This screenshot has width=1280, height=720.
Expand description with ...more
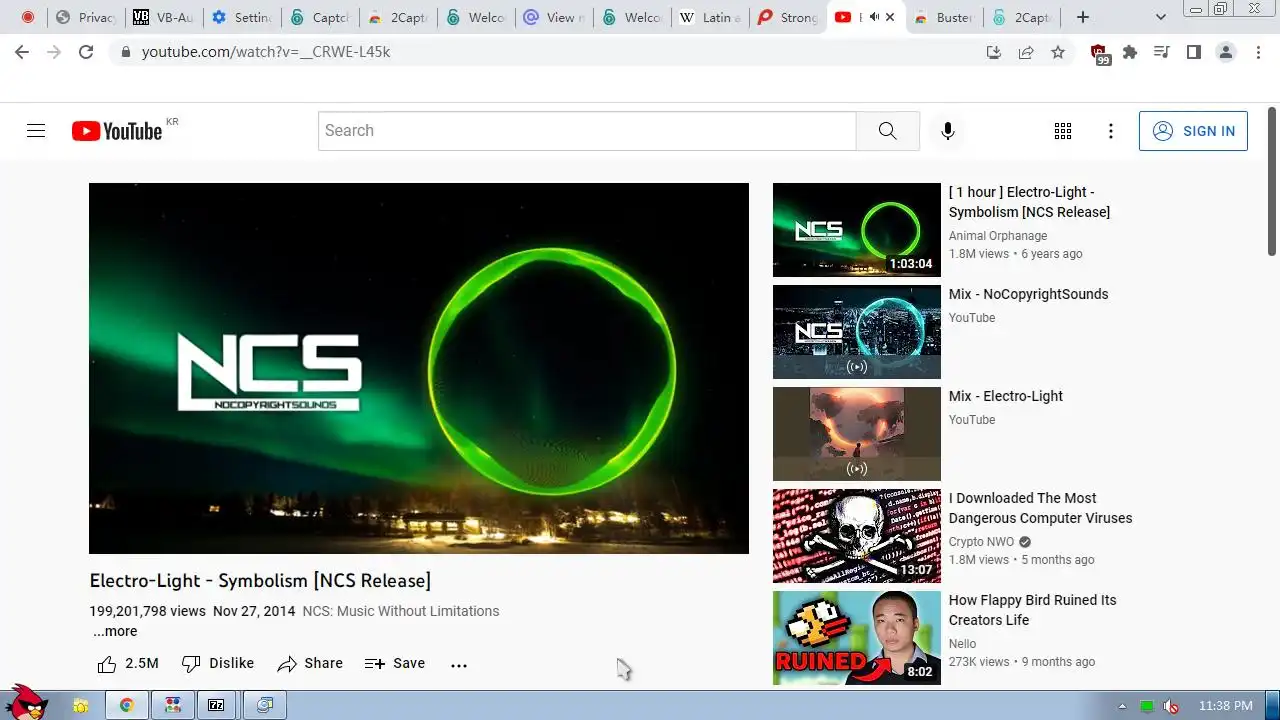[x=115, y=631]
